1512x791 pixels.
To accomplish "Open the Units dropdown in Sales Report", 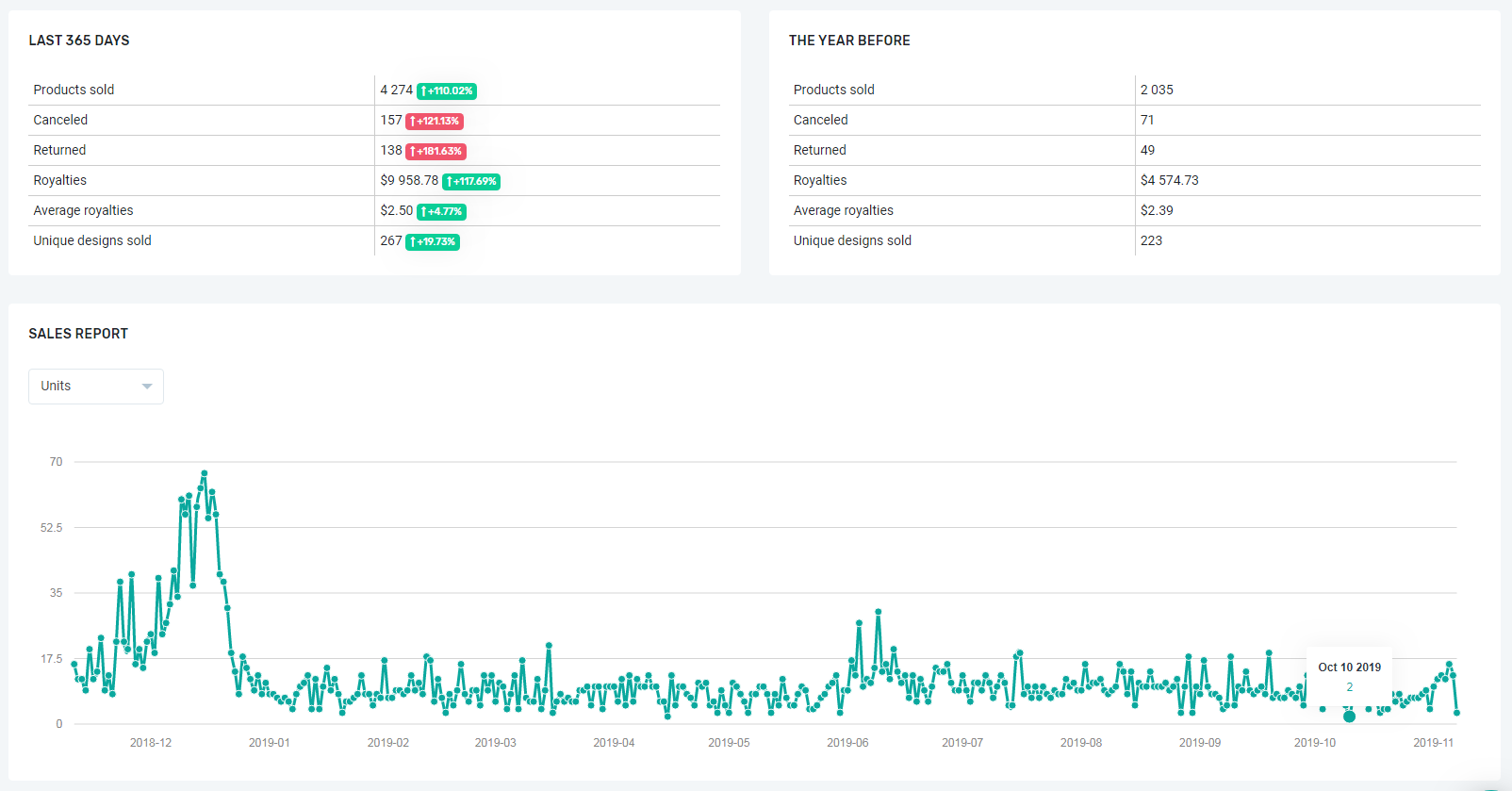I will click(95, 387).
